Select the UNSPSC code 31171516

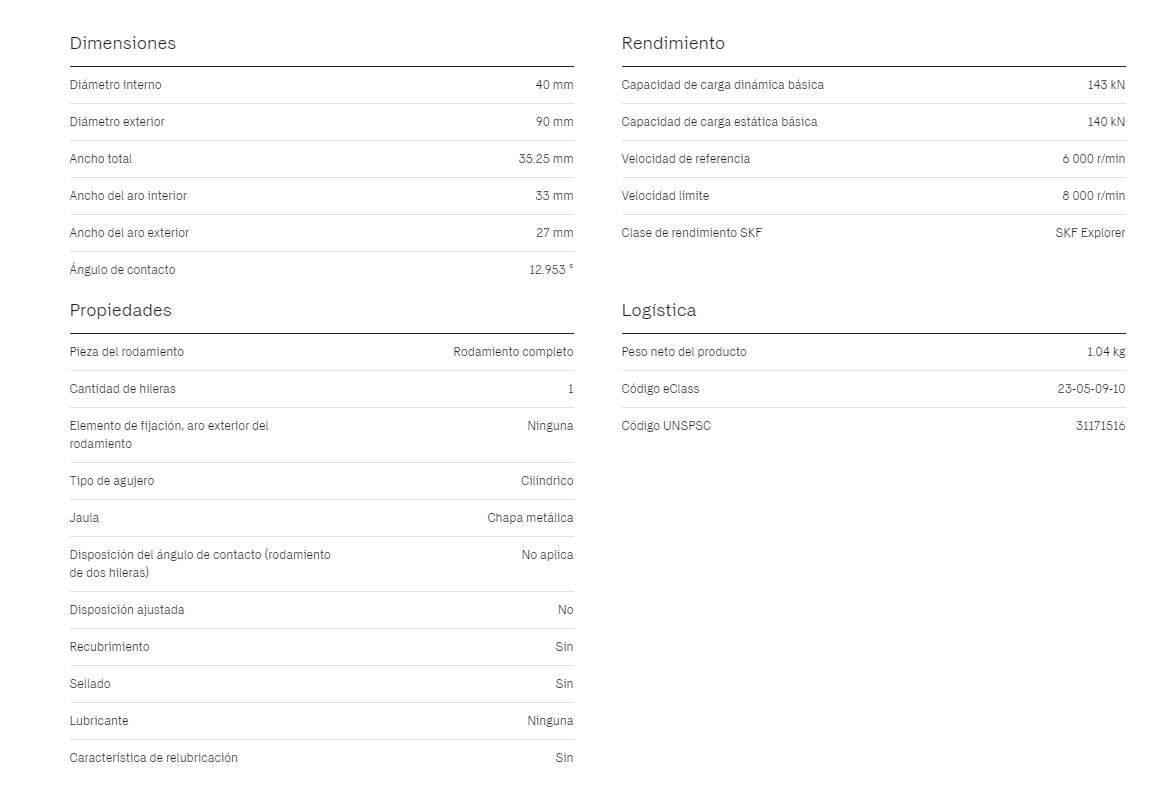pos(1100,425)
